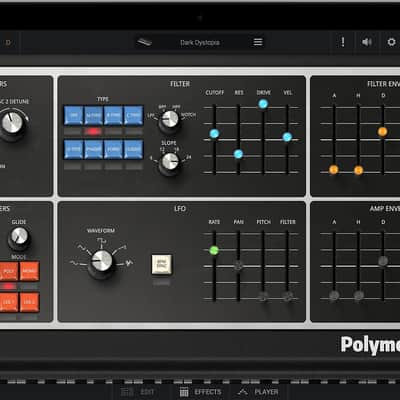Open the preset browser hamburger menu
Image resolution: width=400 pixels, height=400 pixels.
(x=258, y=42)
